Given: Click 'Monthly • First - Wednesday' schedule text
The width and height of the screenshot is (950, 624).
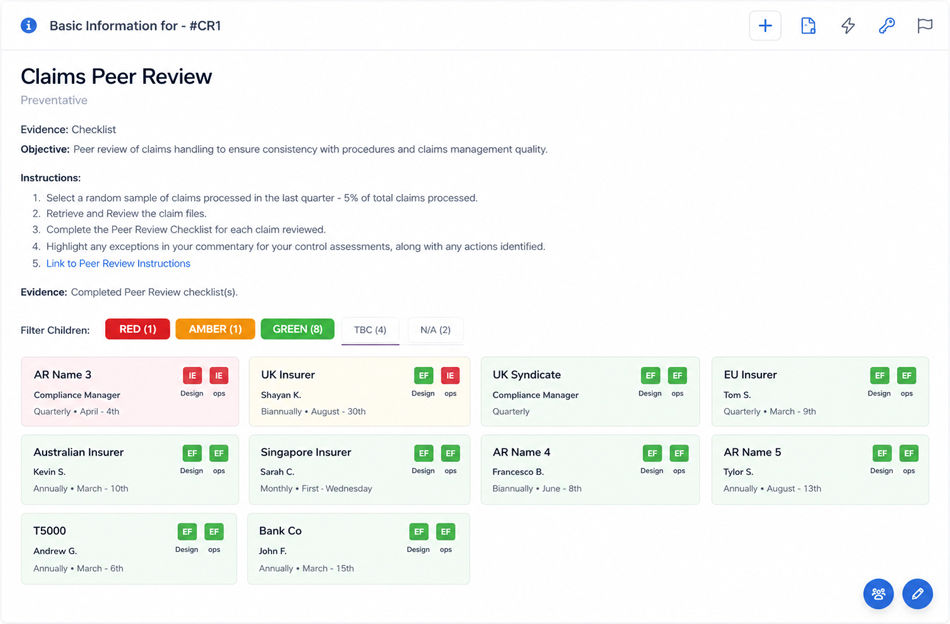Looking at the screenshot, I should point(316,489).
